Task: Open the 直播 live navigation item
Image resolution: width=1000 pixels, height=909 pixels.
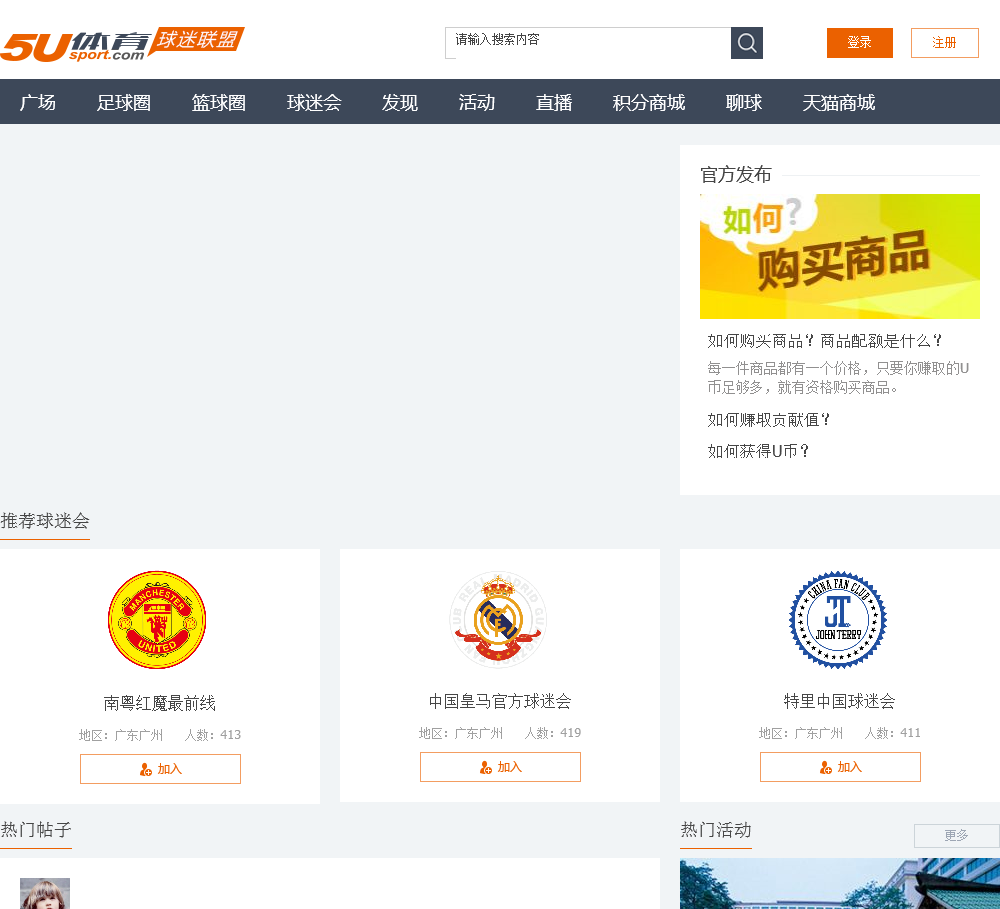Action: click(554, 102)
